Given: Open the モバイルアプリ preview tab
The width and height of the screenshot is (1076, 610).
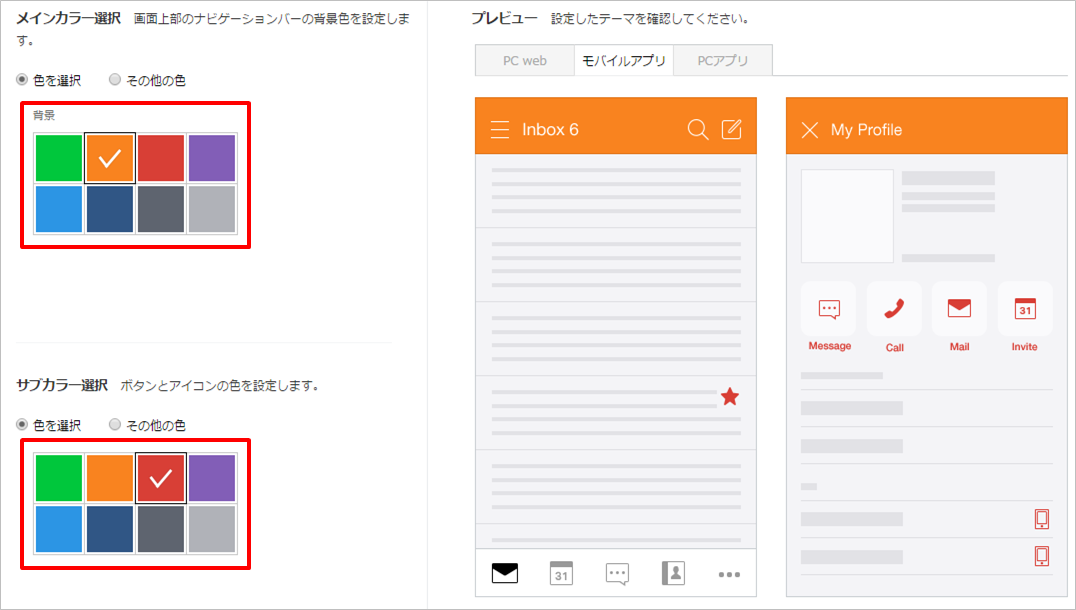Looking at the screenshot, I should point(624,61).
